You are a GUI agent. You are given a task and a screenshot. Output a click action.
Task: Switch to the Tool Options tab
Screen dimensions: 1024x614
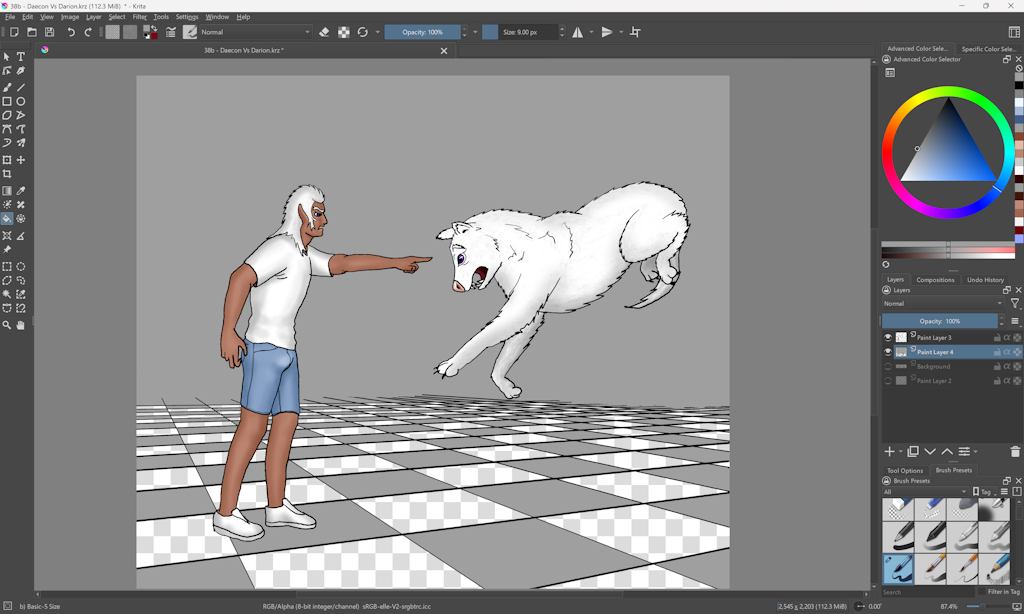pyautogui.click(x=905, y=470)
